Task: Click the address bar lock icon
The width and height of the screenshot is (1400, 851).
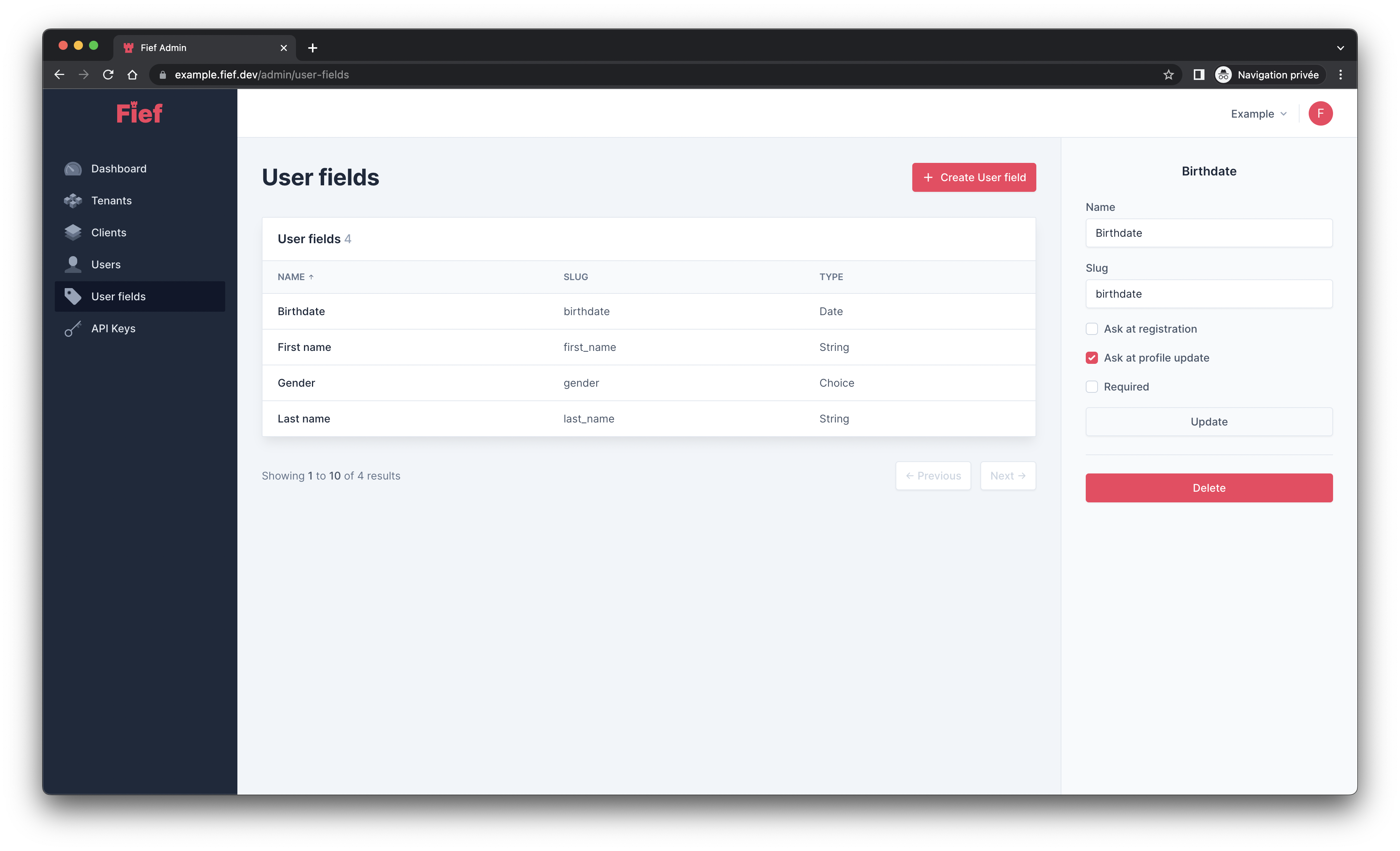Action: pos(162,75)
